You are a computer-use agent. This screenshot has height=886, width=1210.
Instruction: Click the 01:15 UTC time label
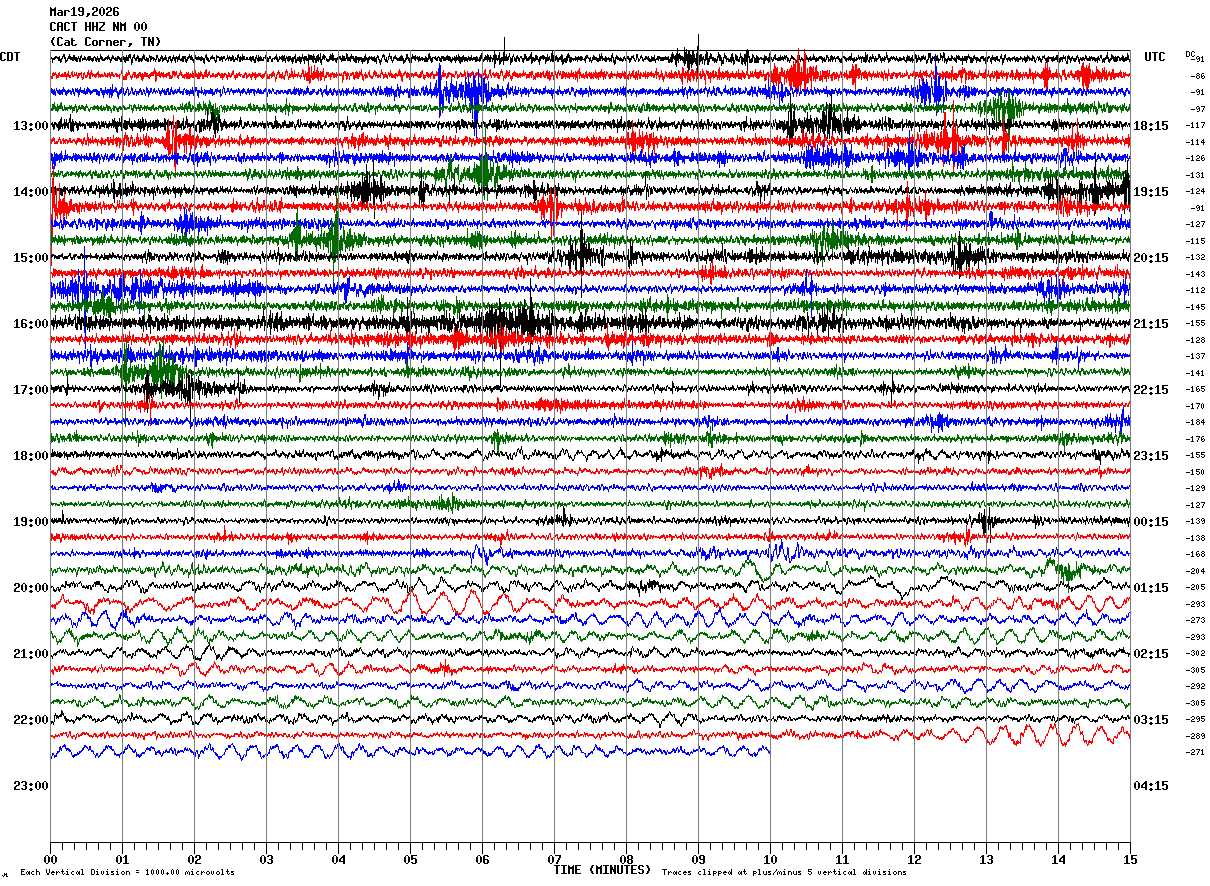pos(1151,588)
